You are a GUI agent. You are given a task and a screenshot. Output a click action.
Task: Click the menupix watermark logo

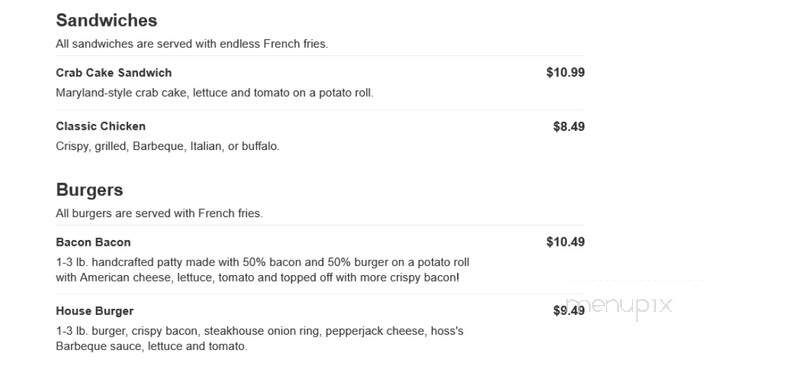pos(619,307)
